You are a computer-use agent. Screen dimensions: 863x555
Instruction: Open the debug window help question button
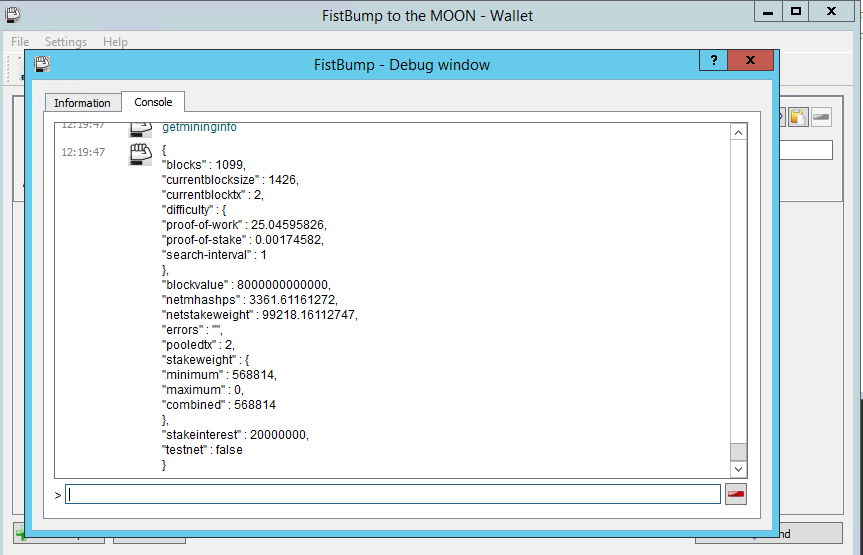(714, 60)
